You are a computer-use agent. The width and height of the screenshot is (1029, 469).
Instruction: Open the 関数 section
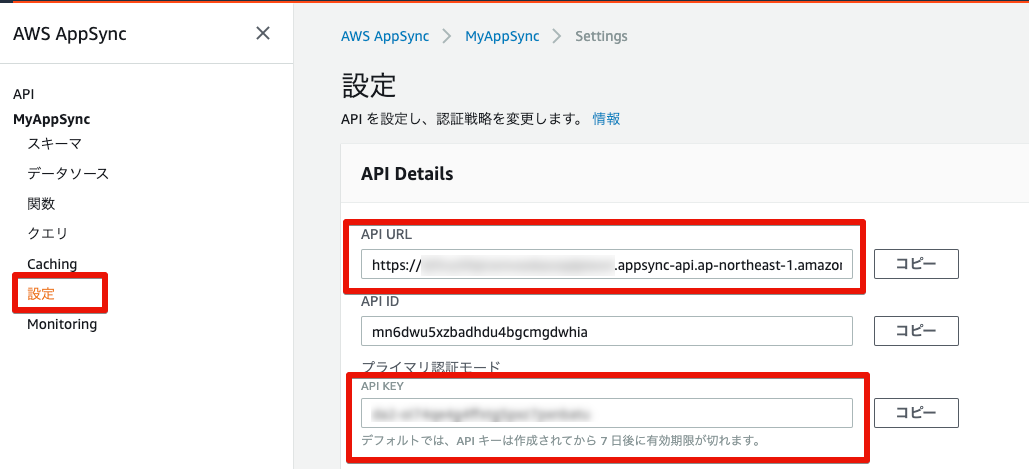[41, 203]
